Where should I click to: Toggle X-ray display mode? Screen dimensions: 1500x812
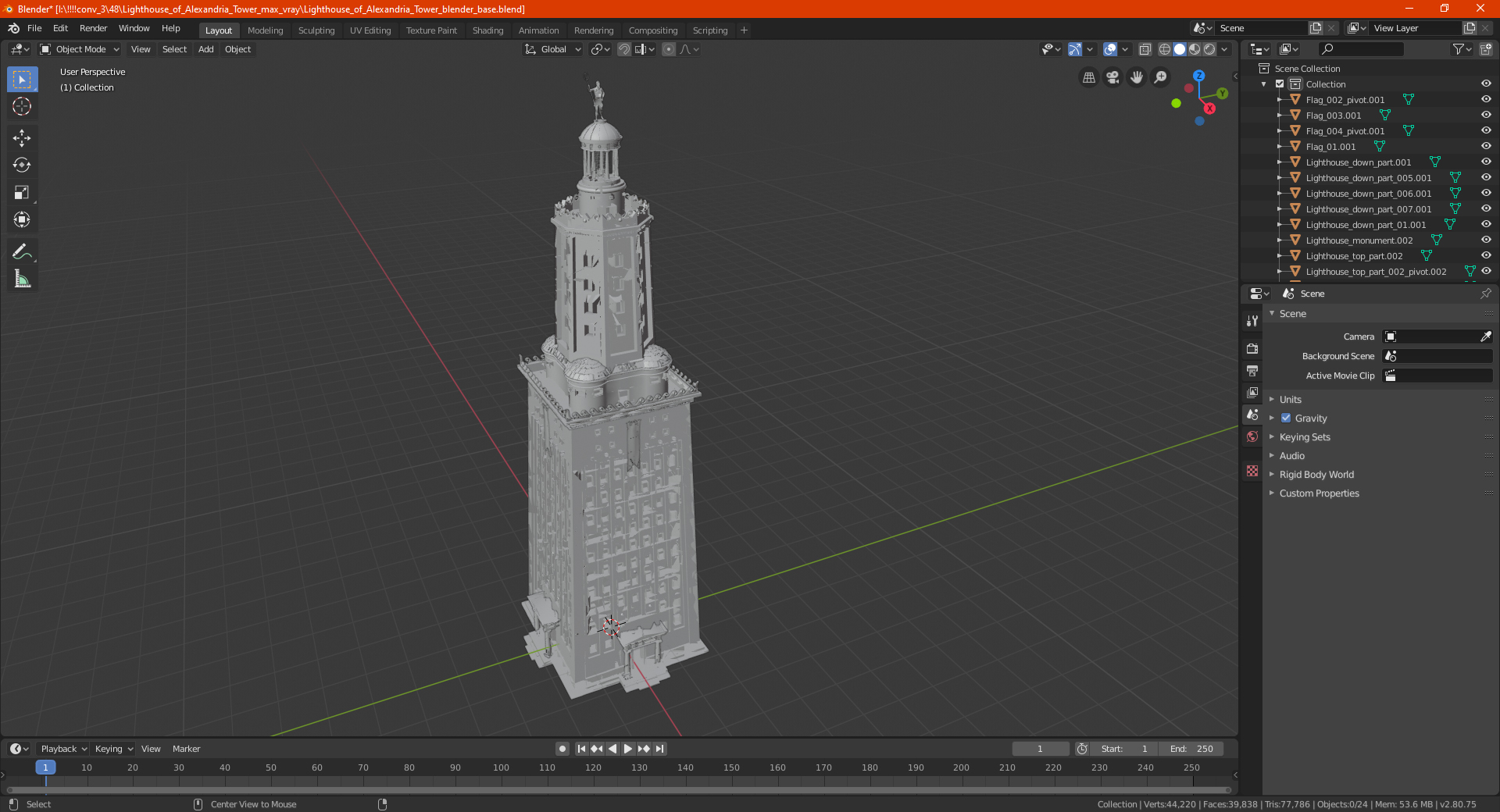point(1145,49)
